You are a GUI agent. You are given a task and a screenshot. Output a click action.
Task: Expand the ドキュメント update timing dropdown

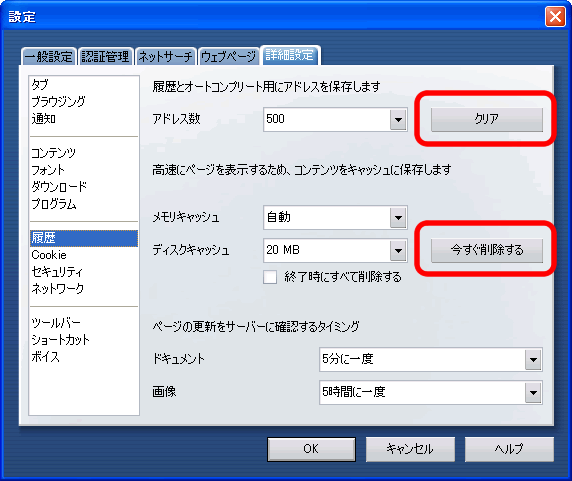tap(533, 360)
